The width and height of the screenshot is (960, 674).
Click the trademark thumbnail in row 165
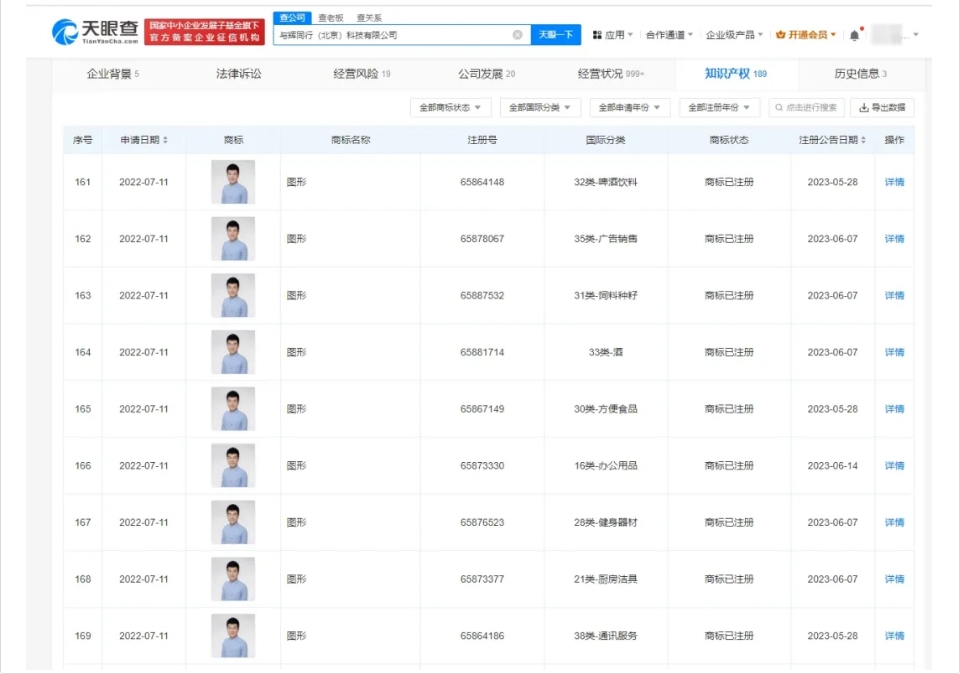coord(233,409)
